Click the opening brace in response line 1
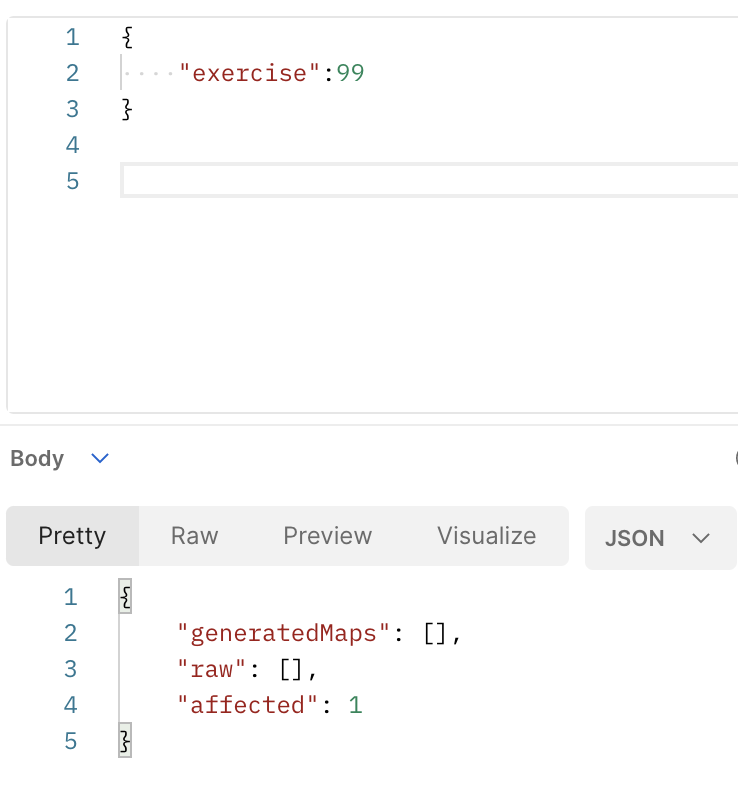 click(125, 597)
